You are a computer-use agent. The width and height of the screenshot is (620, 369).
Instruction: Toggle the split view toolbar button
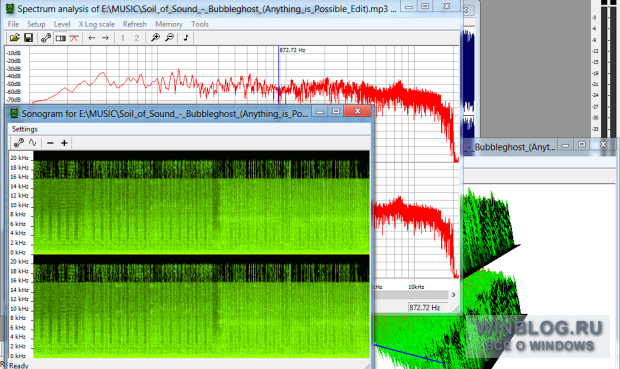tap(60, 38)
